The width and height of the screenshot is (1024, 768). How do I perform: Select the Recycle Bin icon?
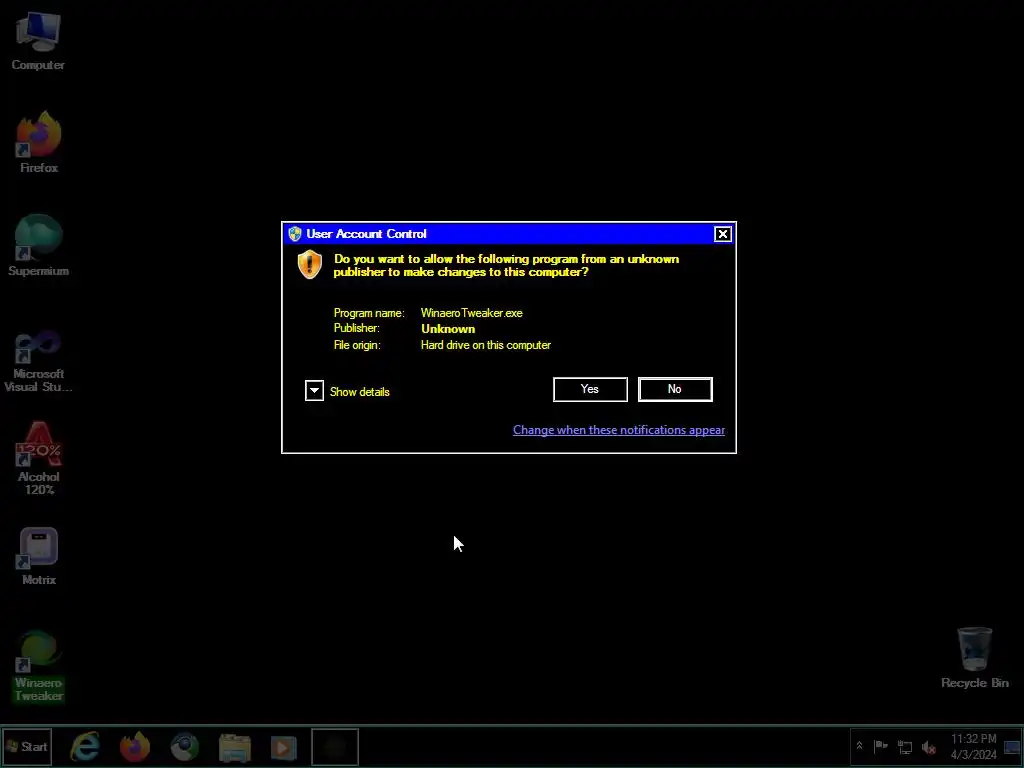coord(974,658)
